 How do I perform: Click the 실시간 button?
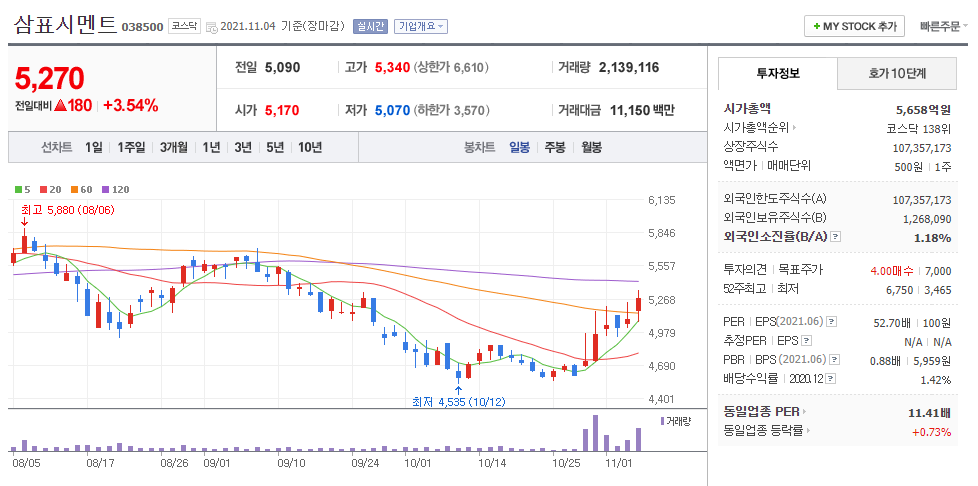click(370, 26)
